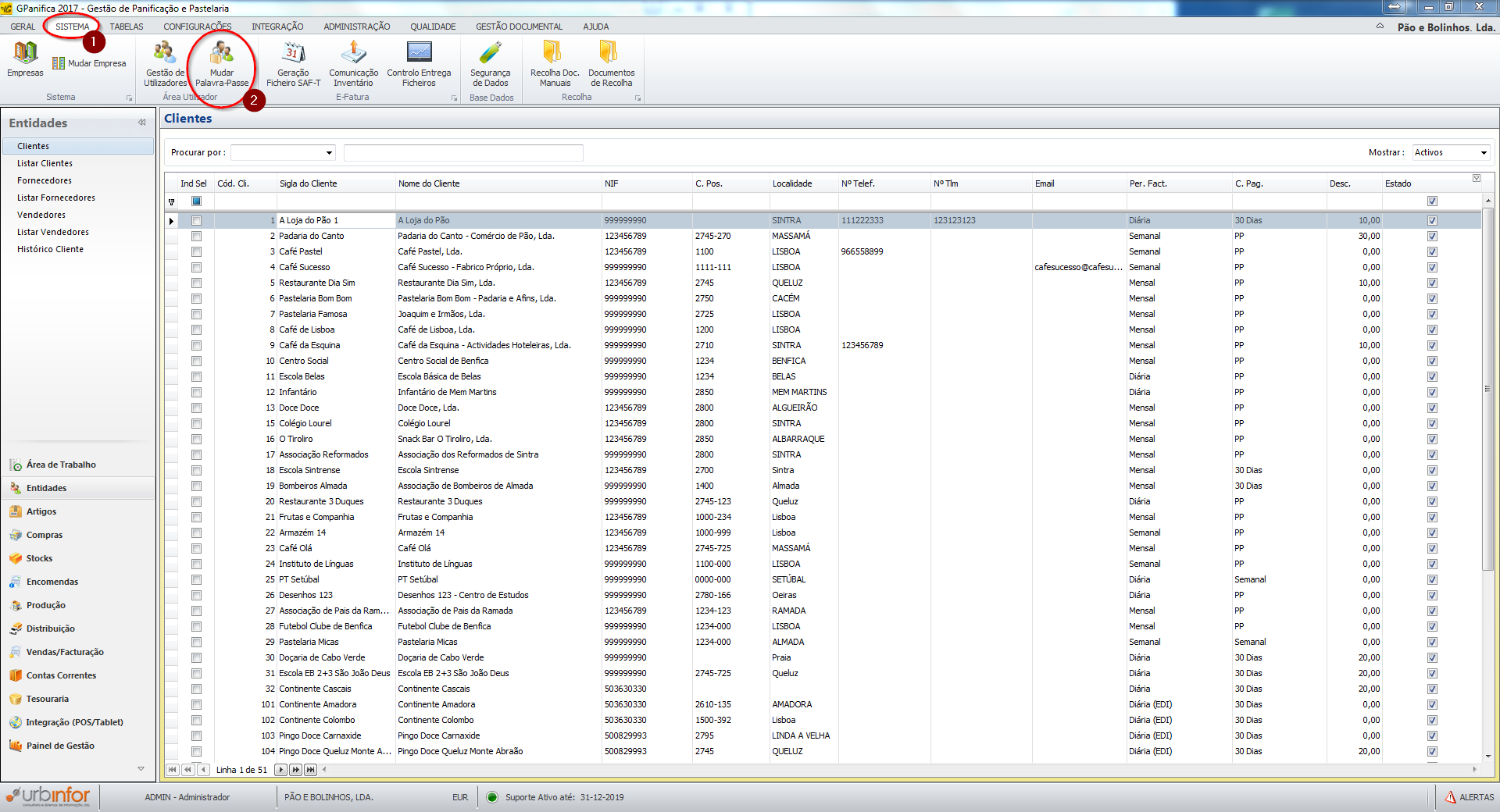Tick selection checkbox for Padaria do Canto
The image size is (1500, 812).
[196, 236]
